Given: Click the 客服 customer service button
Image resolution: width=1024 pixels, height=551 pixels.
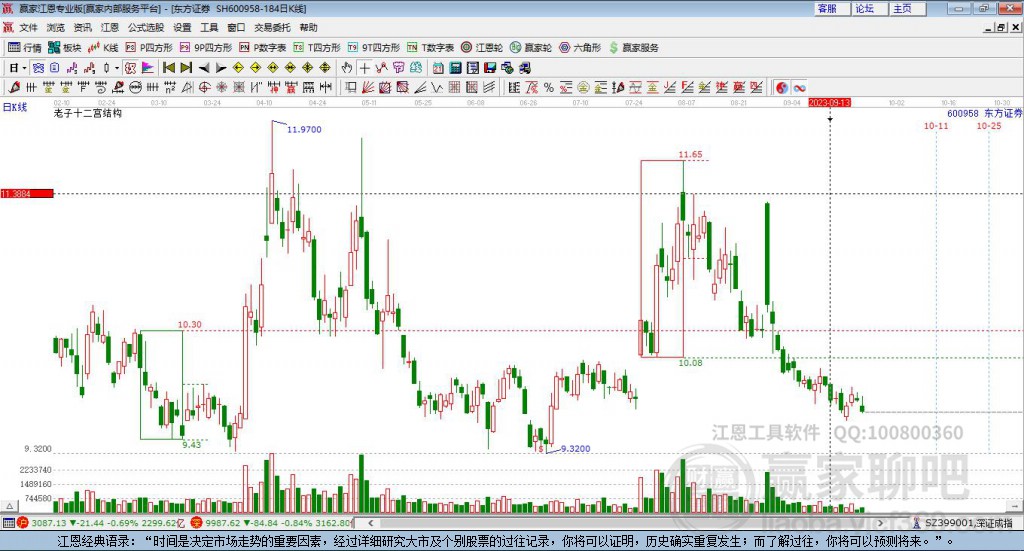Looking at the screenshot, I should [831, 8].
